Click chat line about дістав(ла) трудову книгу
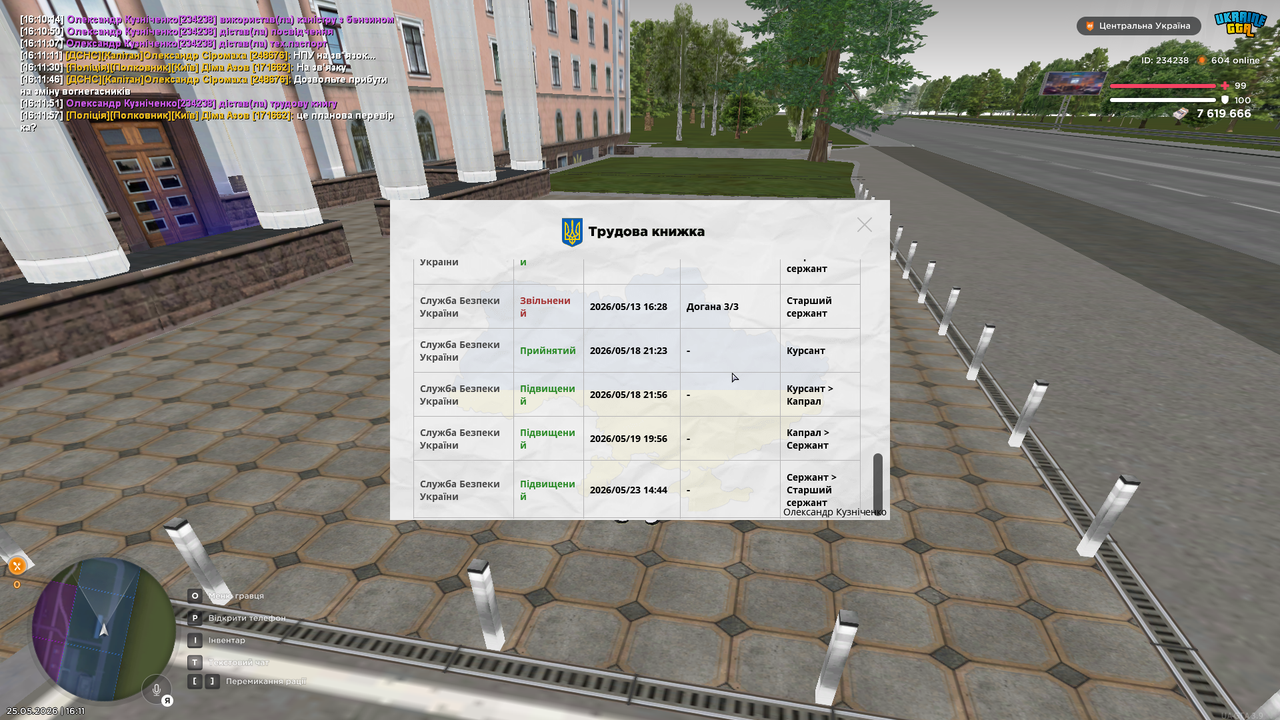The height and width of the screenshot is (720, 1280). (179, 104)
